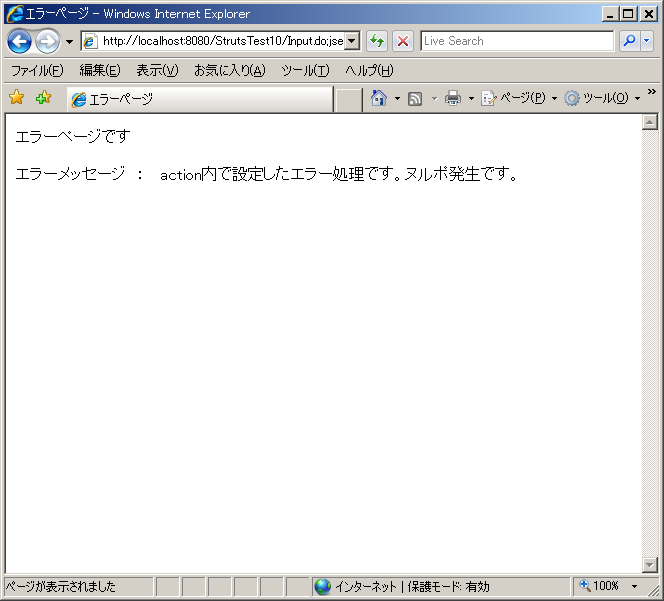Click the RSS Feeds icon
Viewport: 664px width, 601px height.
[x=415, y=99]
